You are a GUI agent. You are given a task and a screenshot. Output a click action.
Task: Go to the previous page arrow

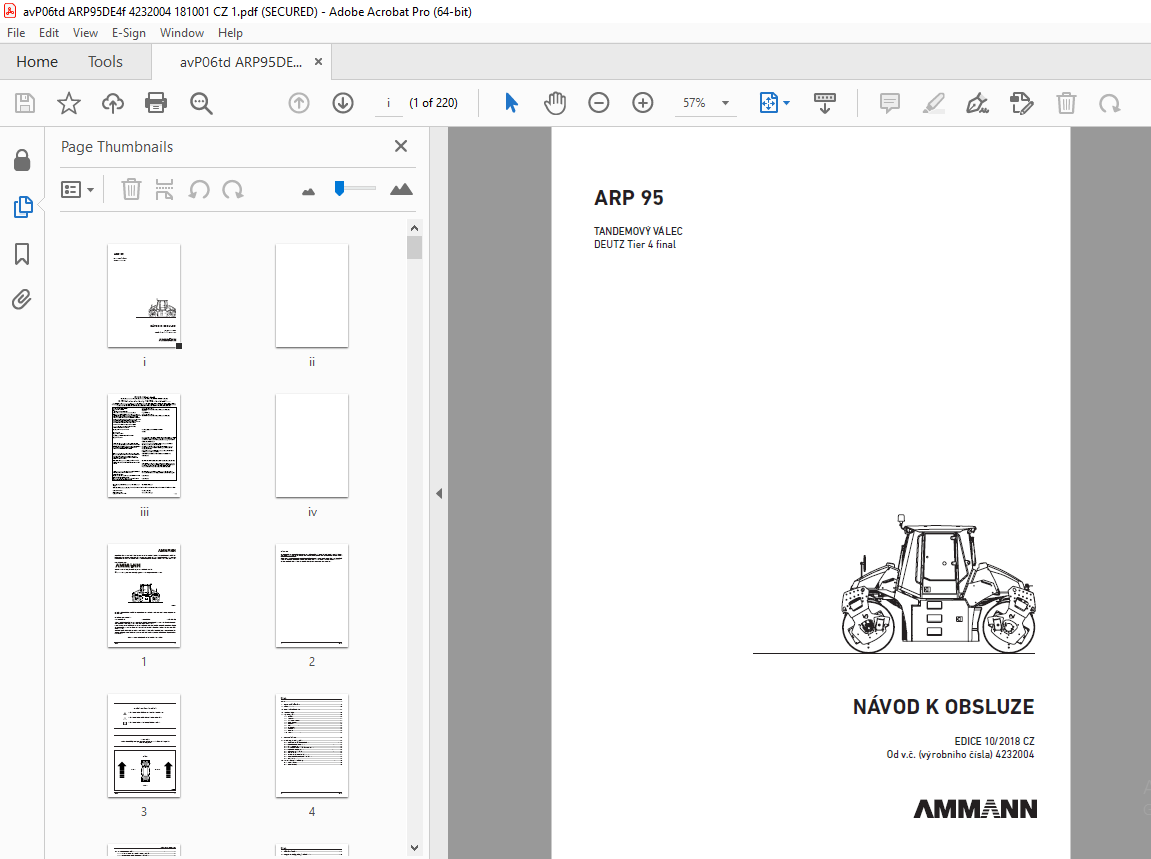coord(299,103)
